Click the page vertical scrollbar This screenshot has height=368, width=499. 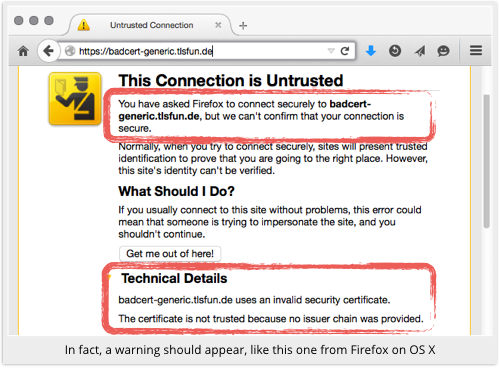click(x=487, y=161)
